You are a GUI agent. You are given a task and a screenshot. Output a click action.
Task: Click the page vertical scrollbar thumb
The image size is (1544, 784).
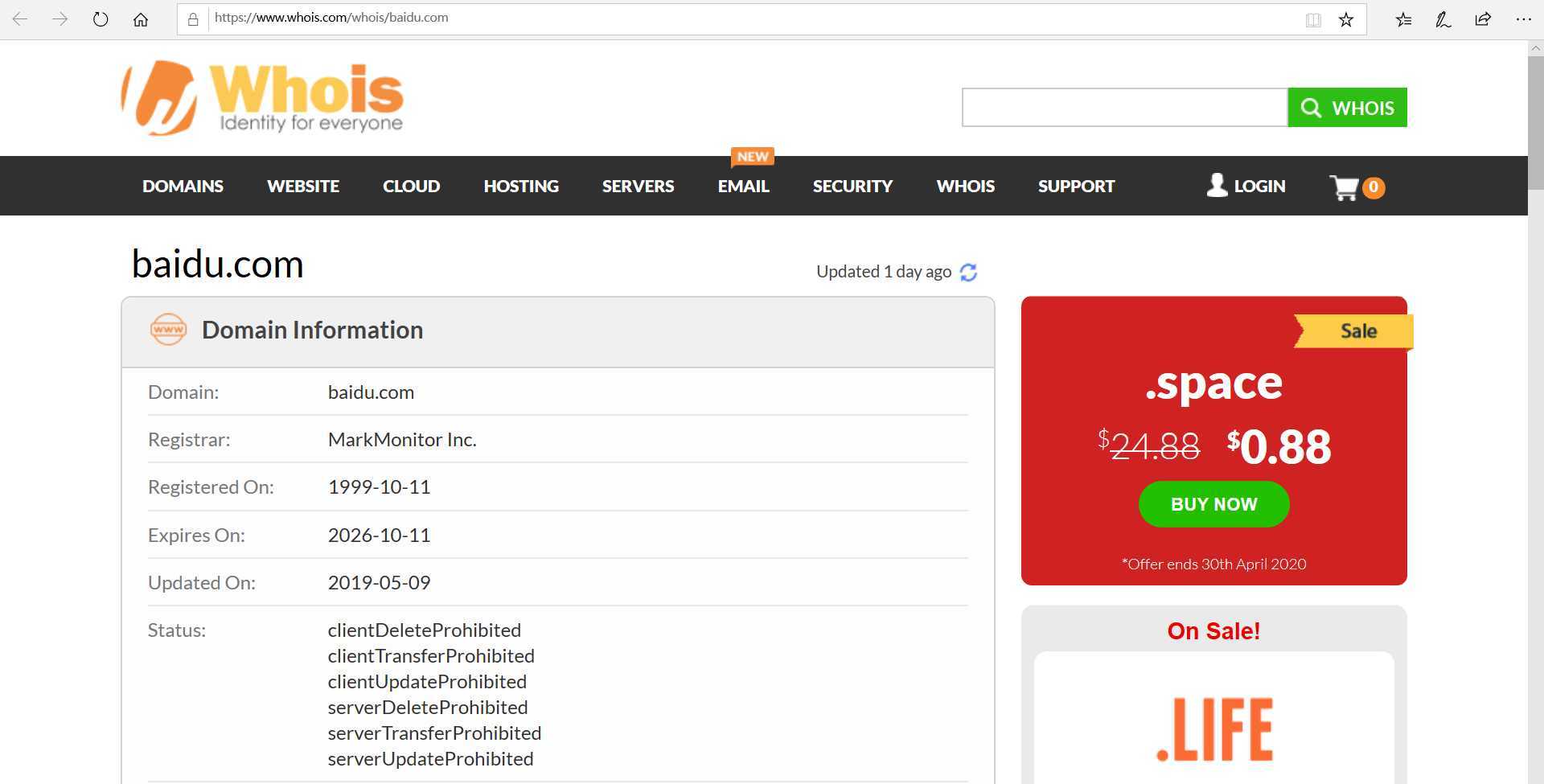tap(1535, 123)
